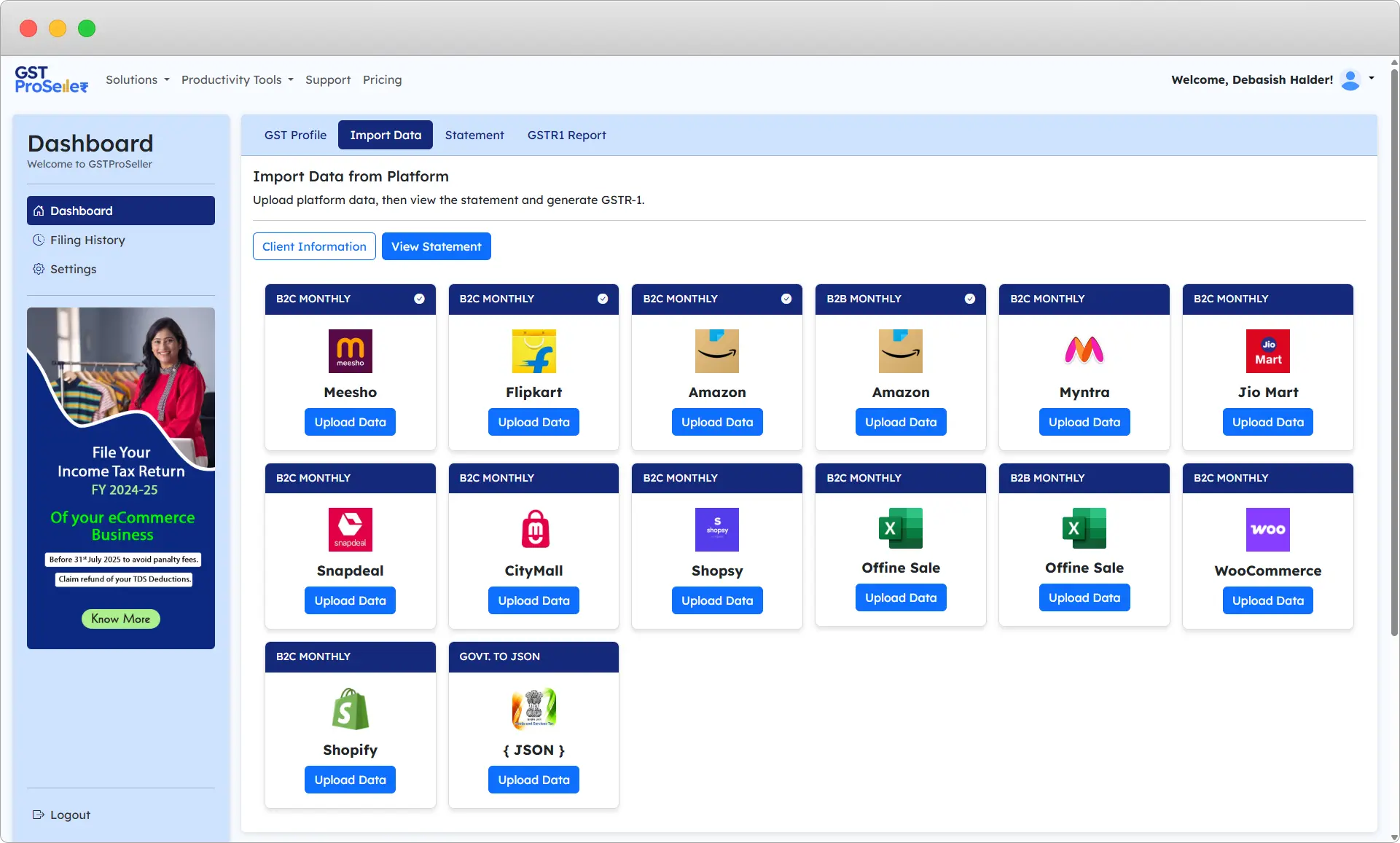The width and height of the screenshot is (1400, 843).
Task: Toggle the Flipkart card checkmark
Action: point(603,299)
